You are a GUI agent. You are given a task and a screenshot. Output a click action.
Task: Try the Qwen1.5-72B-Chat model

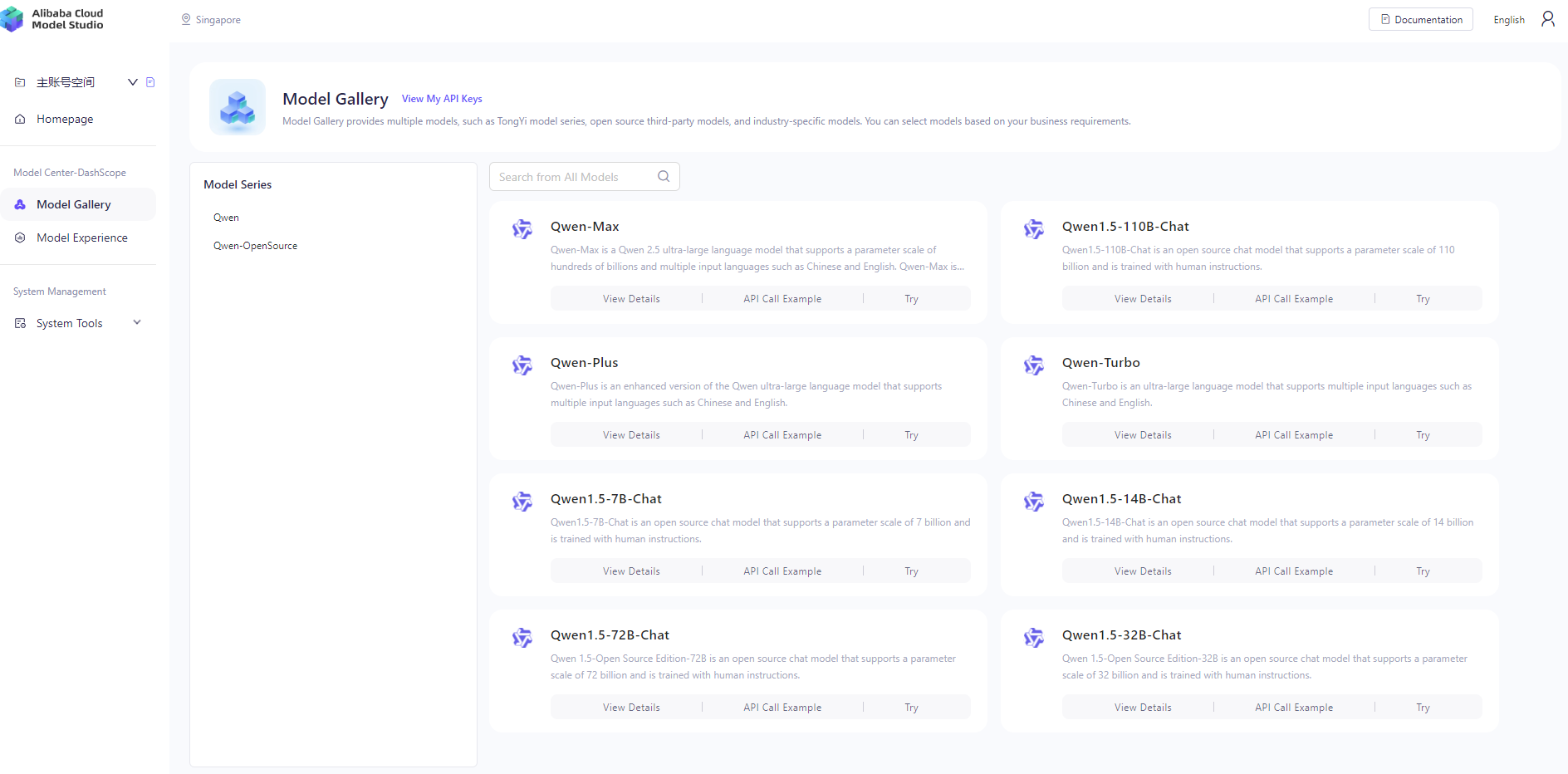(911, 708)
